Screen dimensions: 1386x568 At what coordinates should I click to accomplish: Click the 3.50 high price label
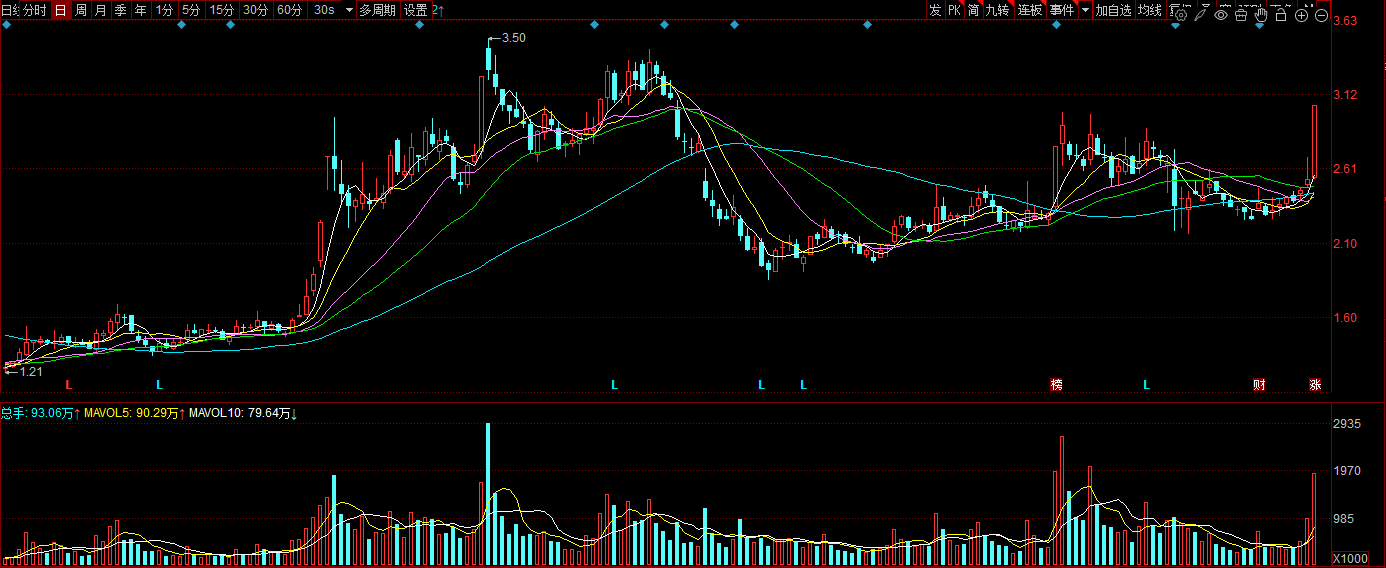pyautogui.click(x=513, y=38)
